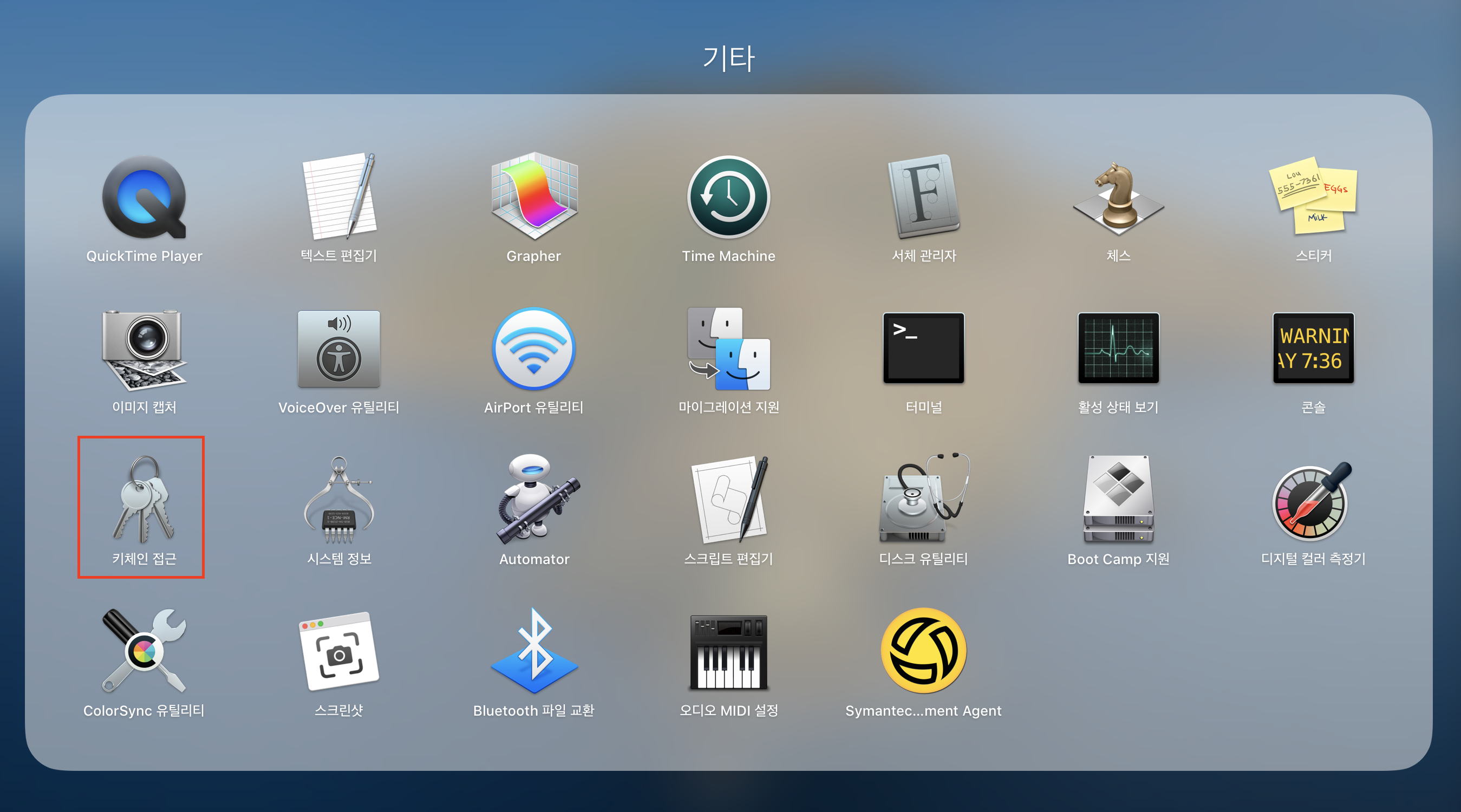The width and height of the screenshot is (1461, 812).
Task: Click the folder title 기타
Action: pyautogui.click(x=728, y=58)
